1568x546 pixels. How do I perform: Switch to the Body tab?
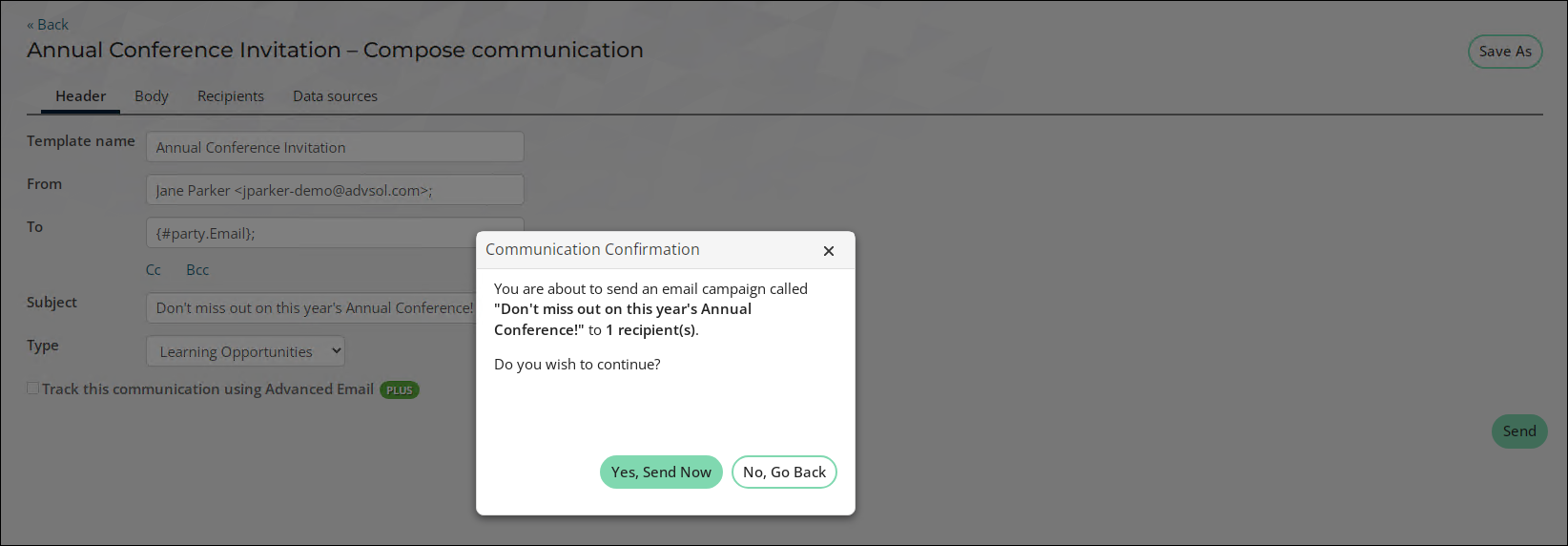(152, 96)
